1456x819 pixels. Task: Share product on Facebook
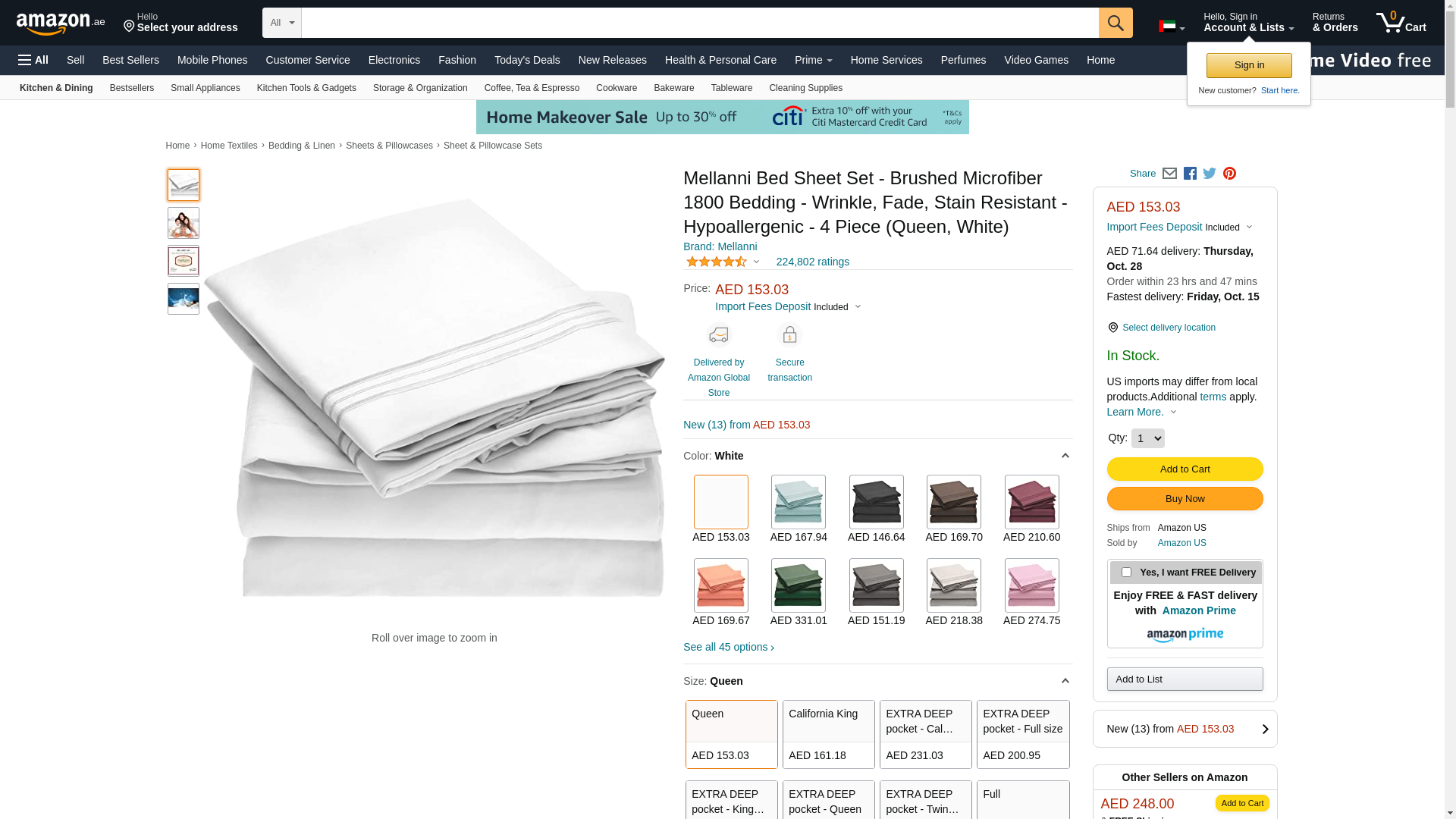coord(1190,174)
